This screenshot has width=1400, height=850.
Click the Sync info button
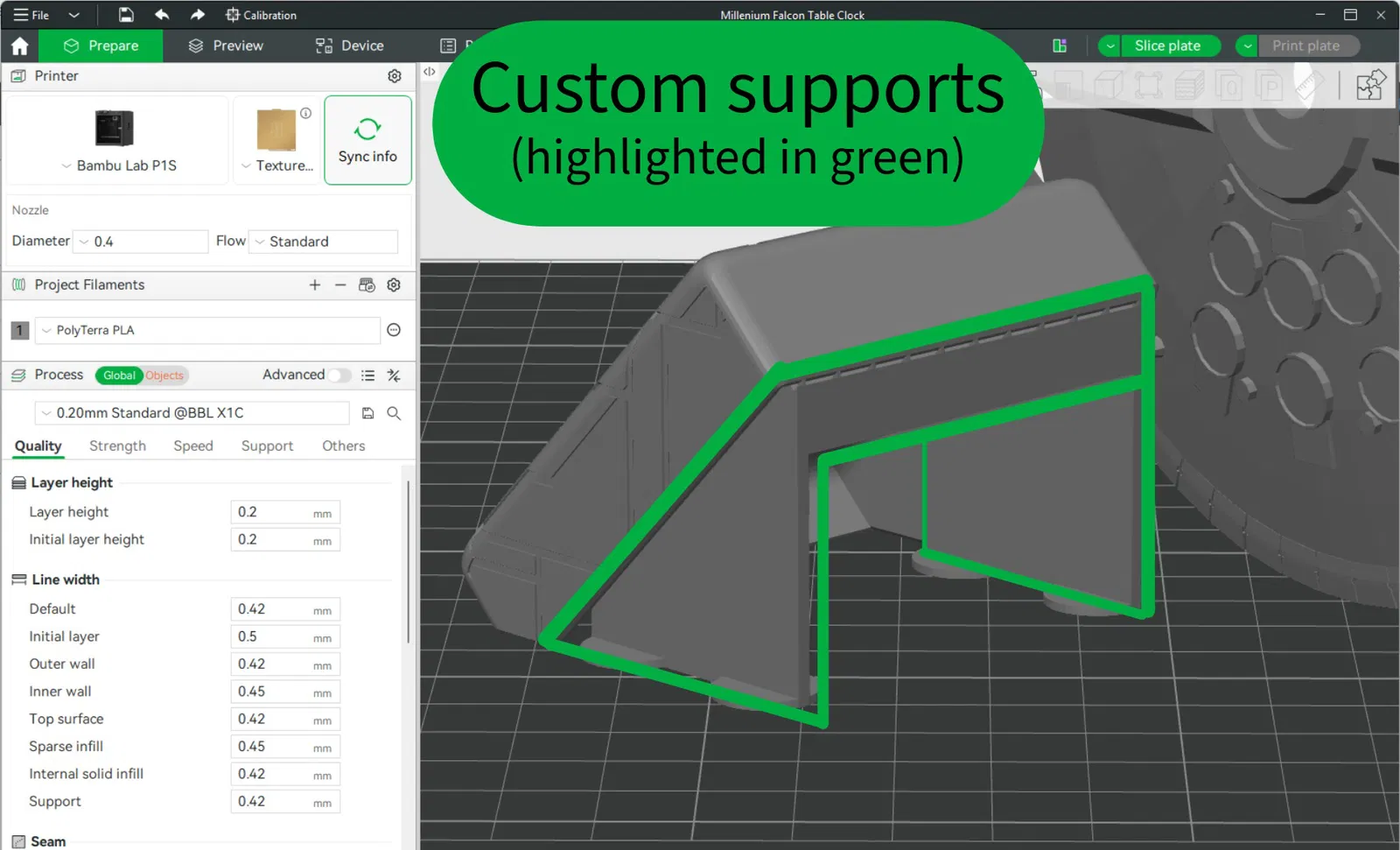point(367,140)
